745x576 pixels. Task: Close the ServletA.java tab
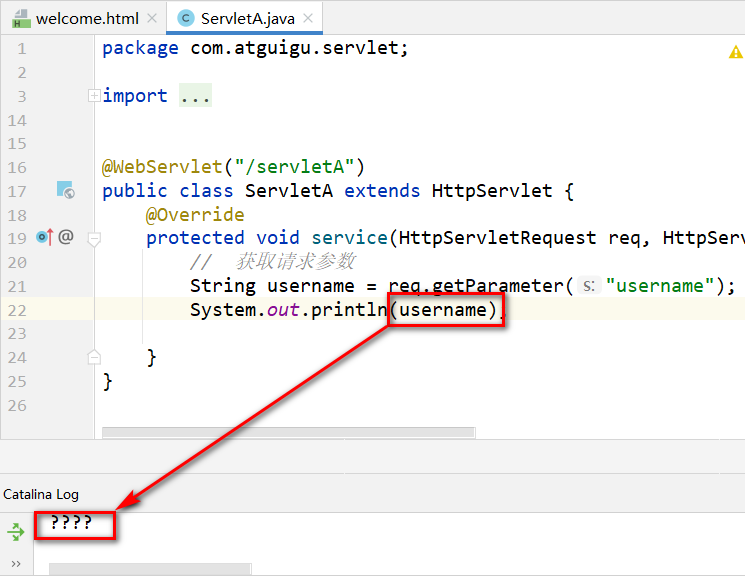tap(310, 19)
